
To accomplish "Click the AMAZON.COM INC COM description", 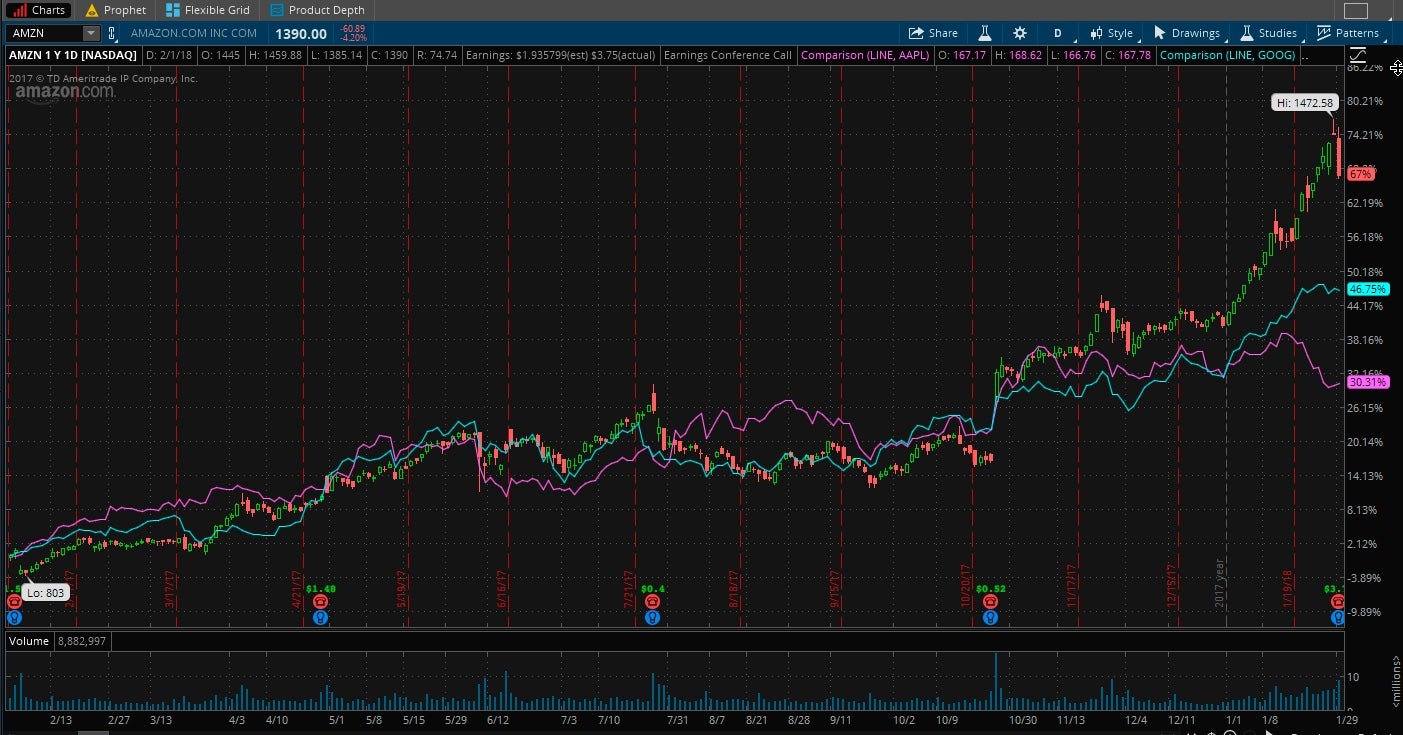I will click(194, 33).
